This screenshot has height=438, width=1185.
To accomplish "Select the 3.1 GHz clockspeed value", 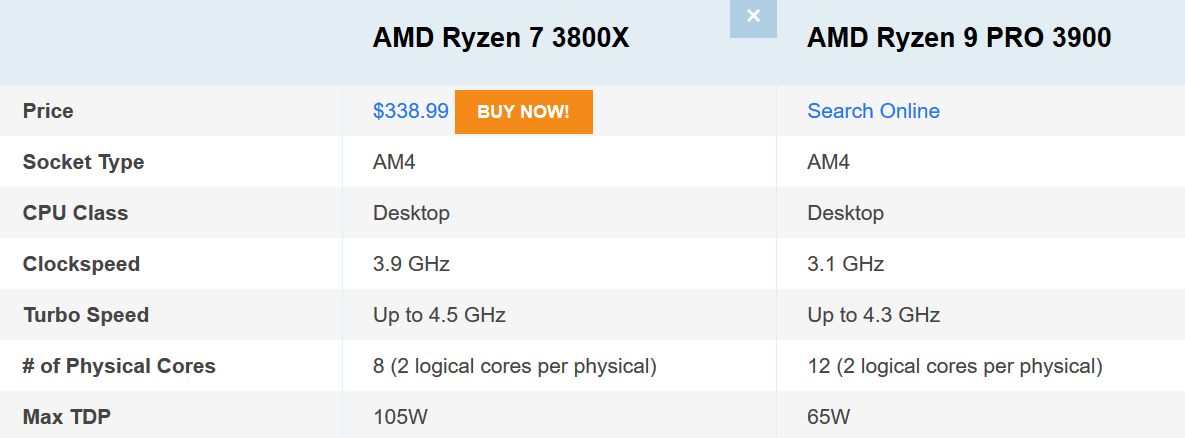I will [x=846, y=264].
